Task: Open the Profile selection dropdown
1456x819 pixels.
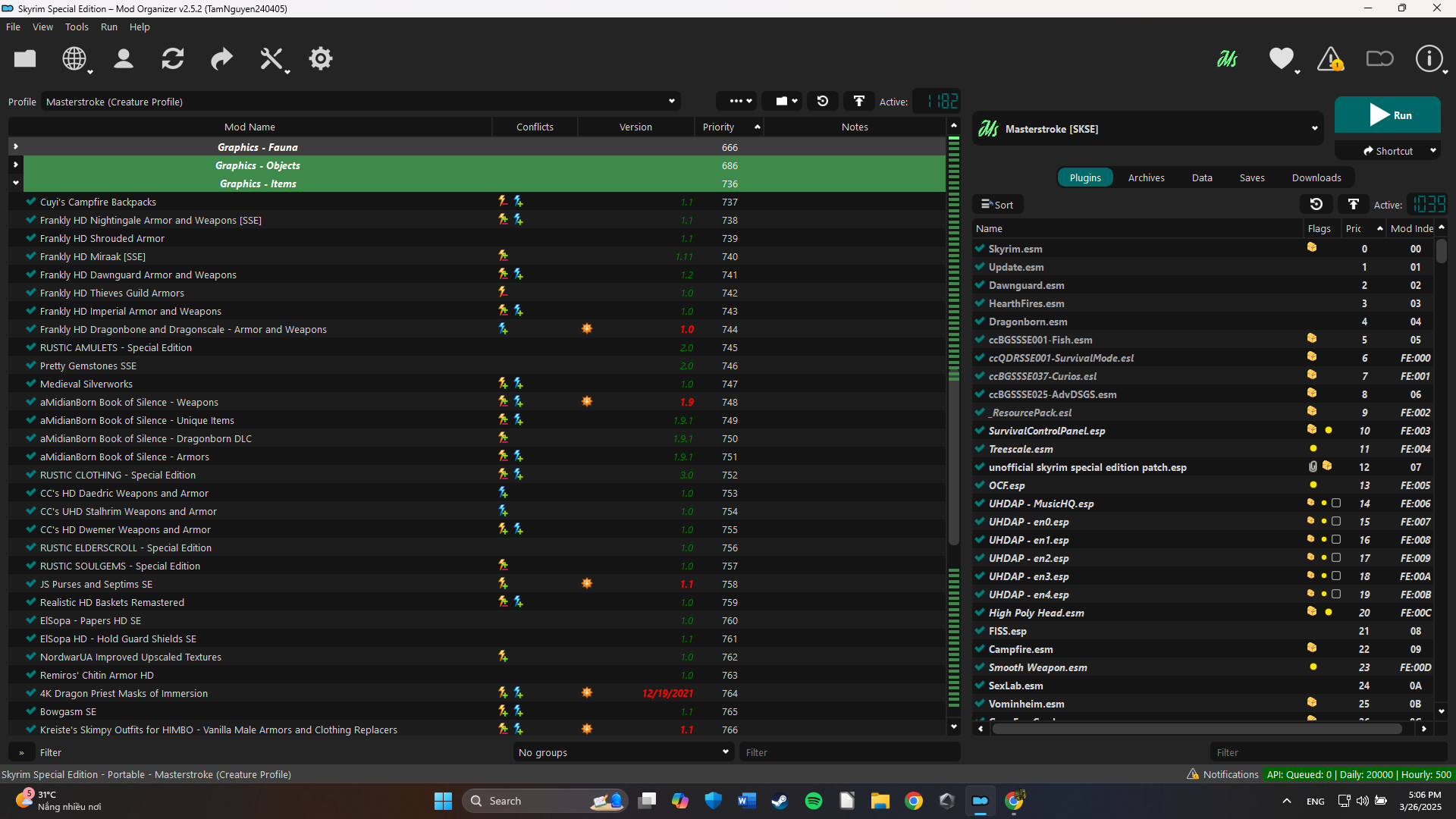Action: pyautogui.click(x=360, y=102)
